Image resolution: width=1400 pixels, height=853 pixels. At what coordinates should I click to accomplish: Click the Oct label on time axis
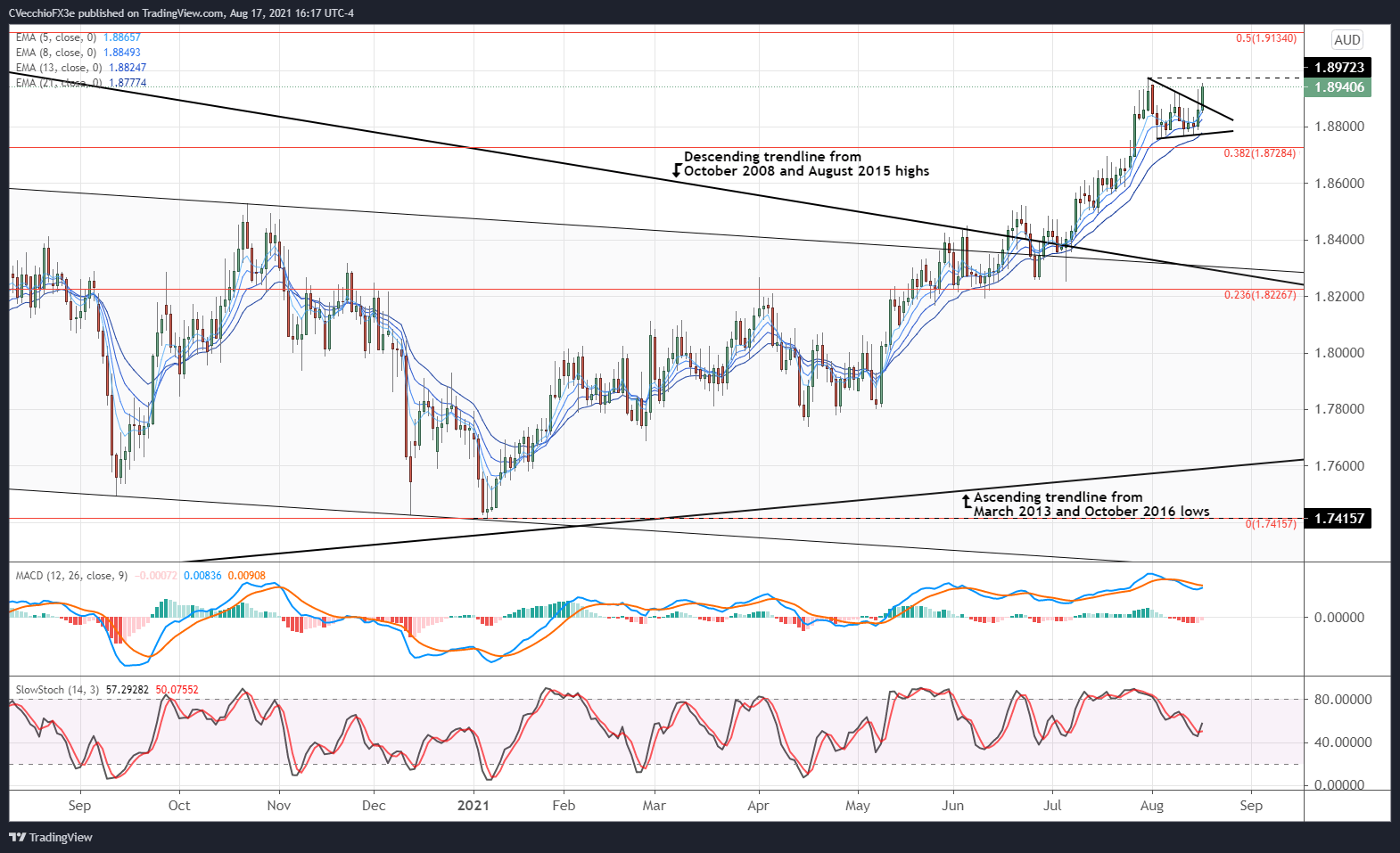point(179,806)
